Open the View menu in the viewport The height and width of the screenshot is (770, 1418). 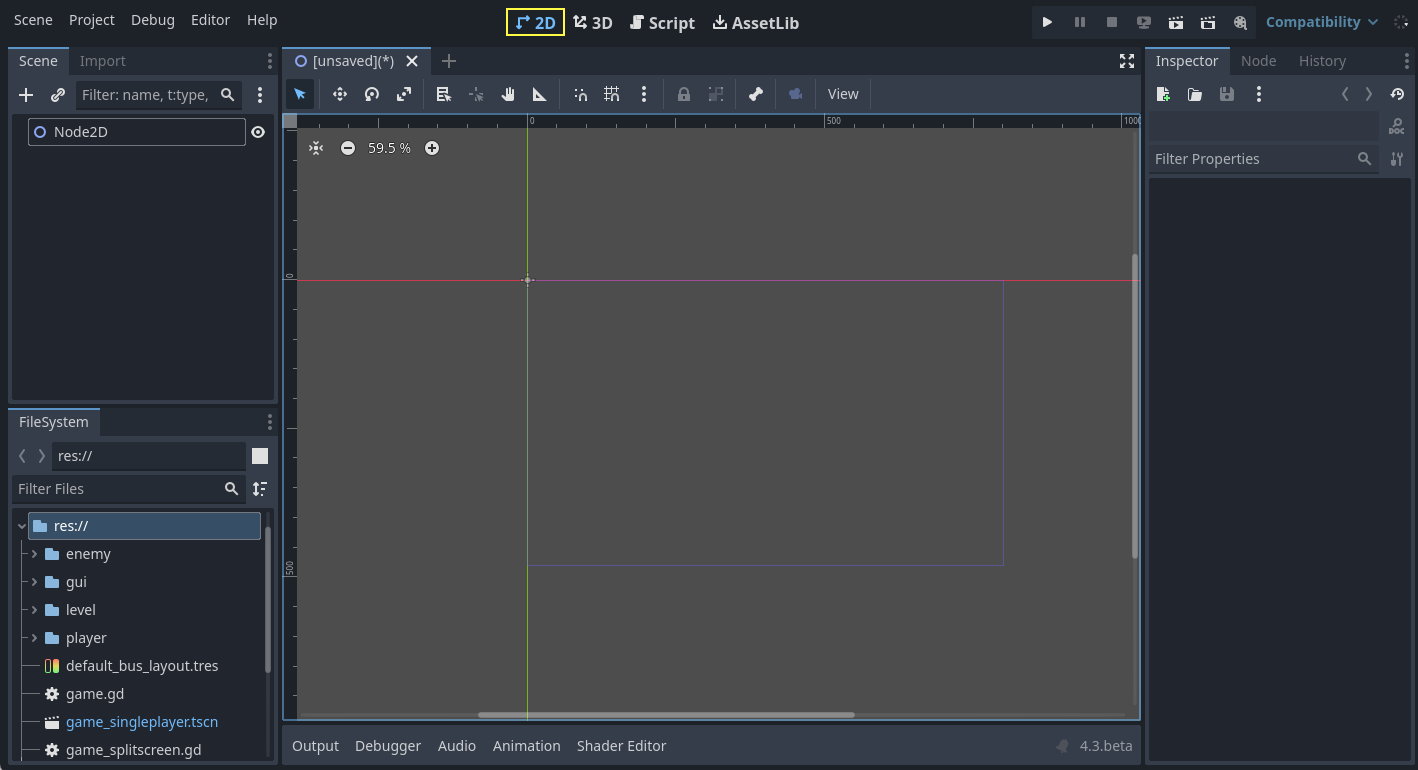pyautogui.click(x=842, y=93)
